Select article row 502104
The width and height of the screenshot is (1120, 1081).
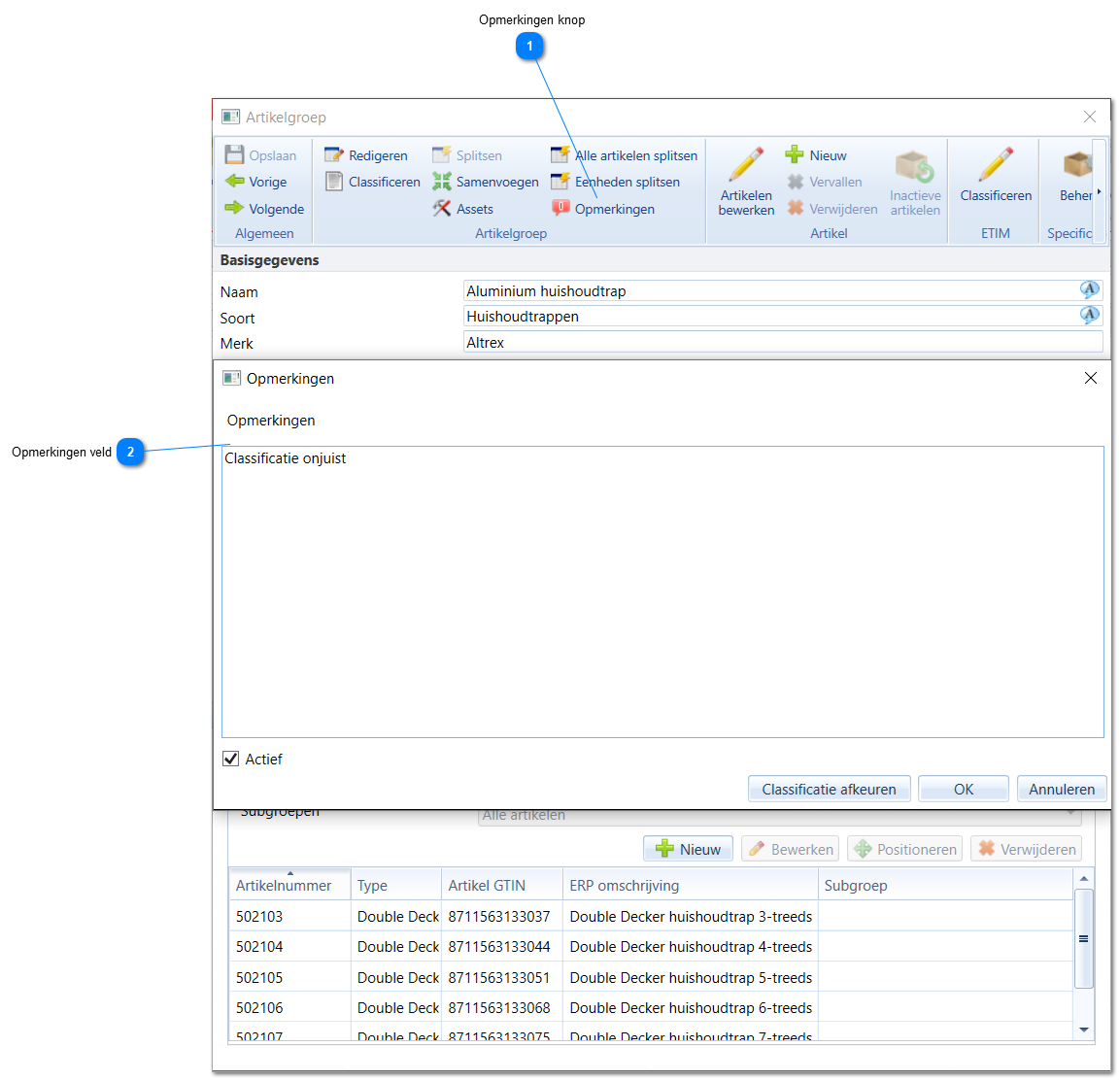[651, 947]
